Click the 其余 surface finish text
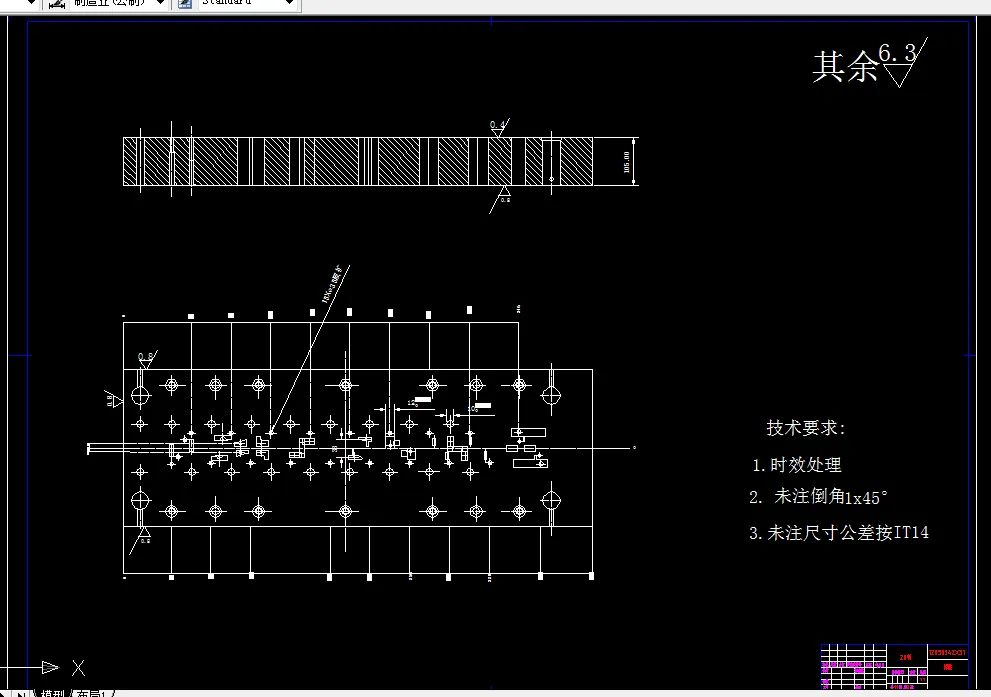The image size is (991, 697). [845, 67]
